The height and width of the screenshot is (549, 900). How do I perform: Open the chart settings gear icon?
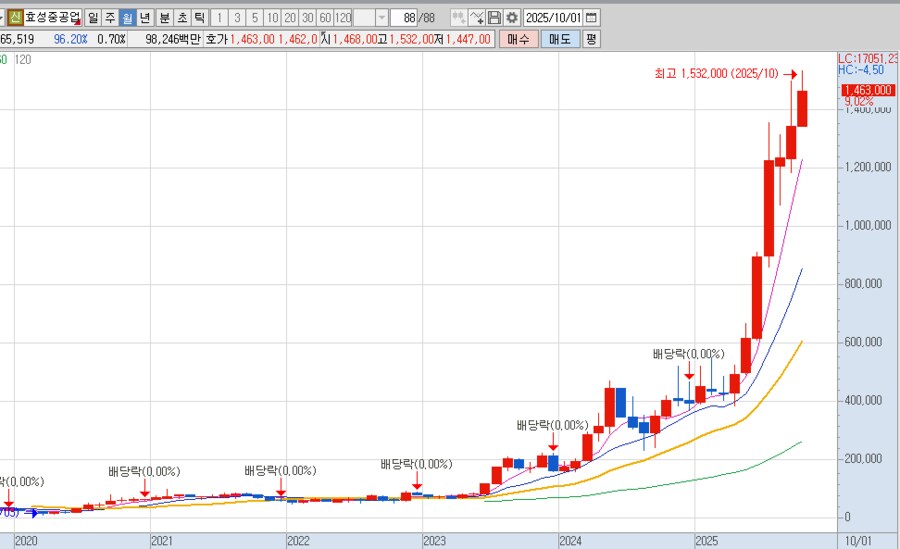click(512, 18)
